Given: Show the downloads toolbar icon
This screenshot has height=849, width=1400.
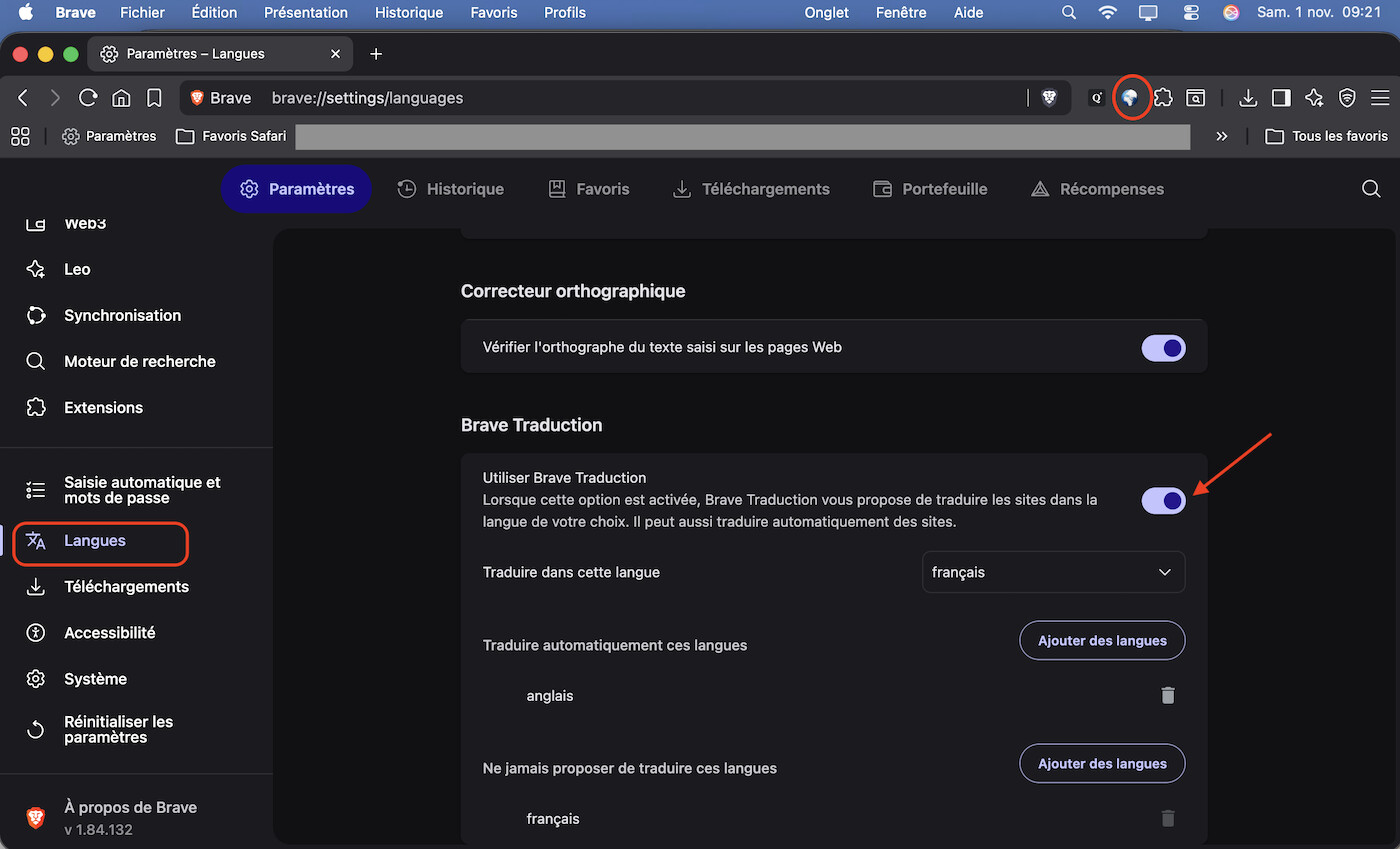Looking at the screenshot, I should pos(1248,98).
